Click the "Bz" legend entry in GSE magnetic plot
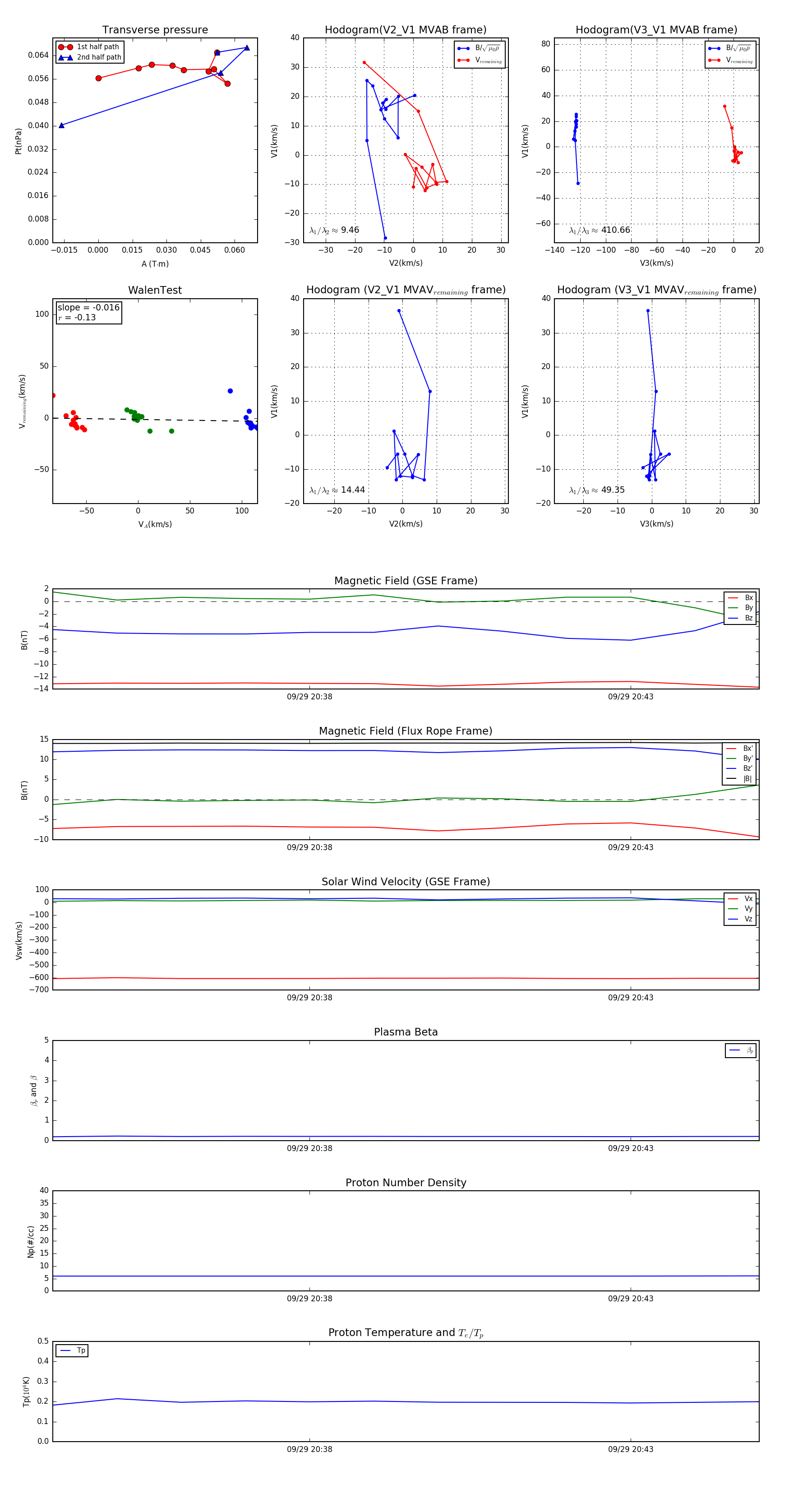The height and width of the screenshot is (1489, 812). [x=740, y=618]
